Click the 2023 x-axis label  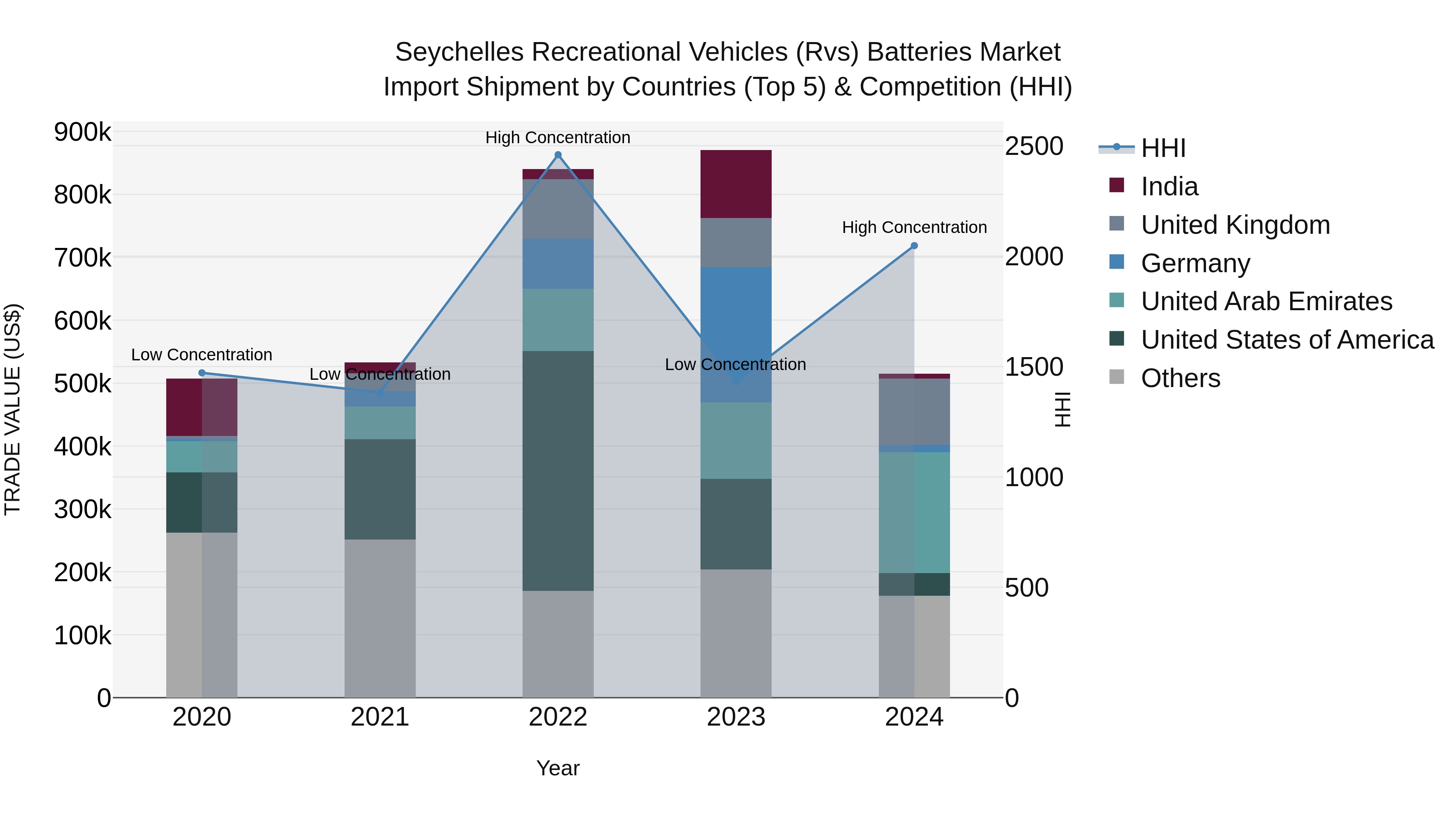(x=736, y=717)
